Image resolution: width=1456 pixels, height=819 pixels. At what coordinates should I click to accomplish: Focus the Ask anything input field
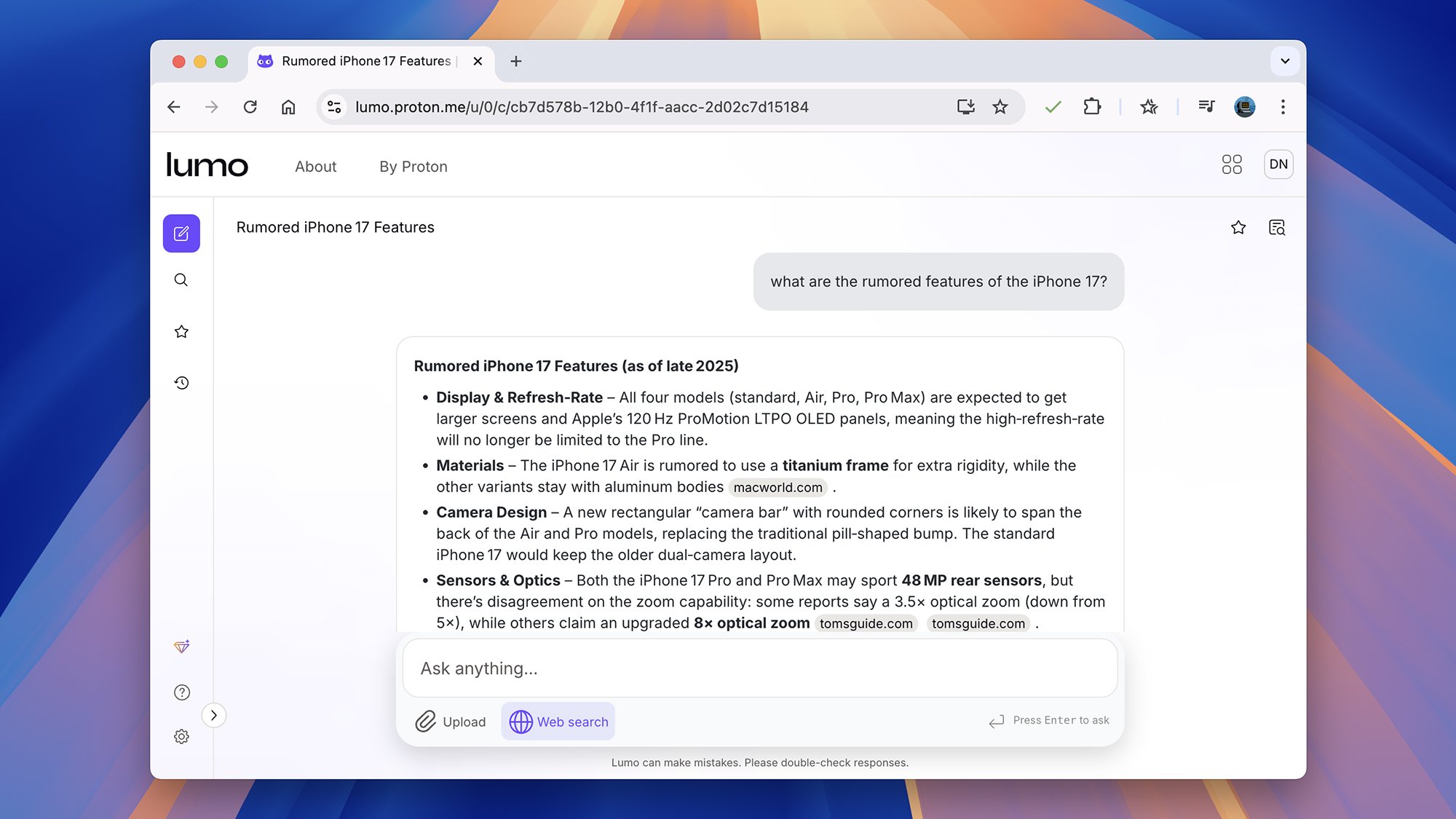759,668
